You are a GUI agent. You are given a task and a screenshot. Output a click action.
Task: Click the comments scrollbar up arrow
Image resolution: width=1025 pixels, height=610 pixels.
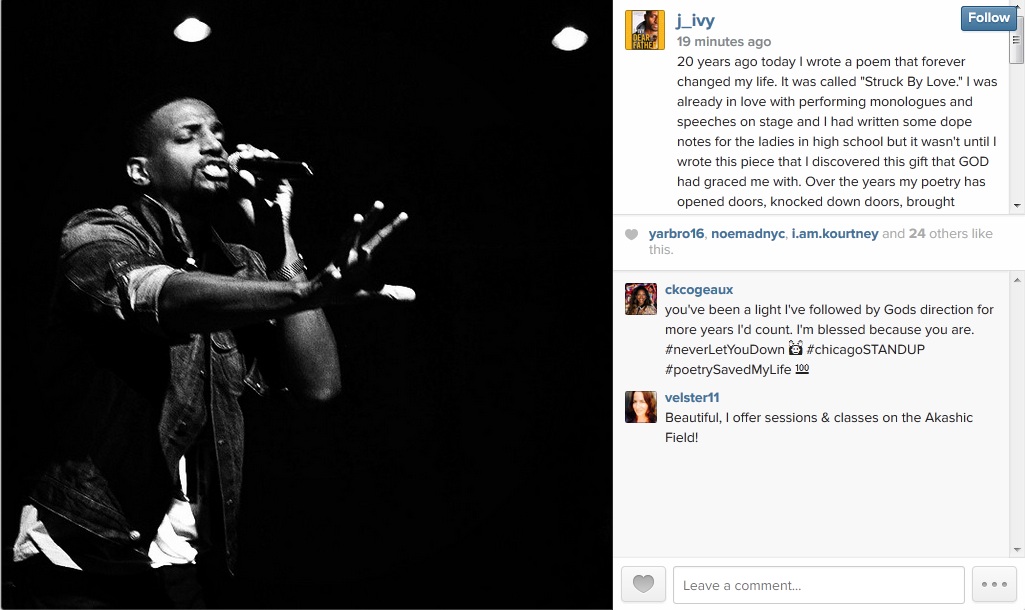tap(1017, 280)
